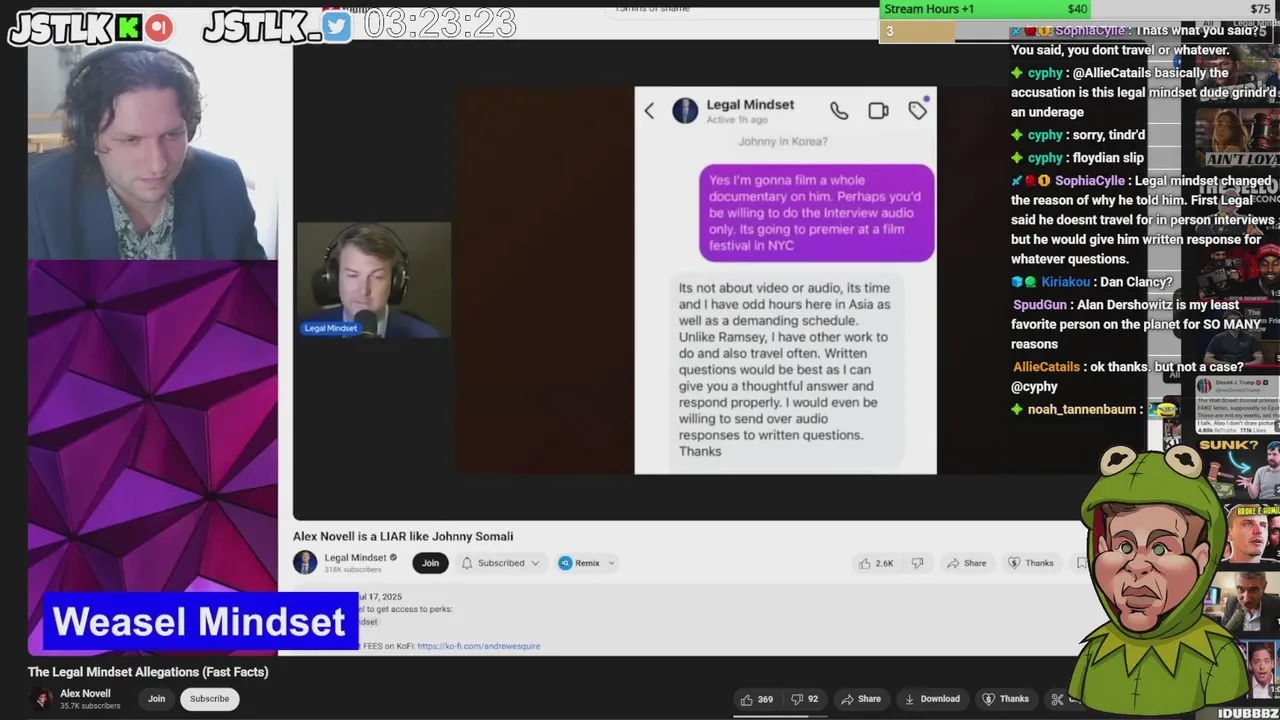Screen dimensions: 1280x720
Task: Click the 'Weasel Mindset' banner
Action: click(x=199, y=622)
